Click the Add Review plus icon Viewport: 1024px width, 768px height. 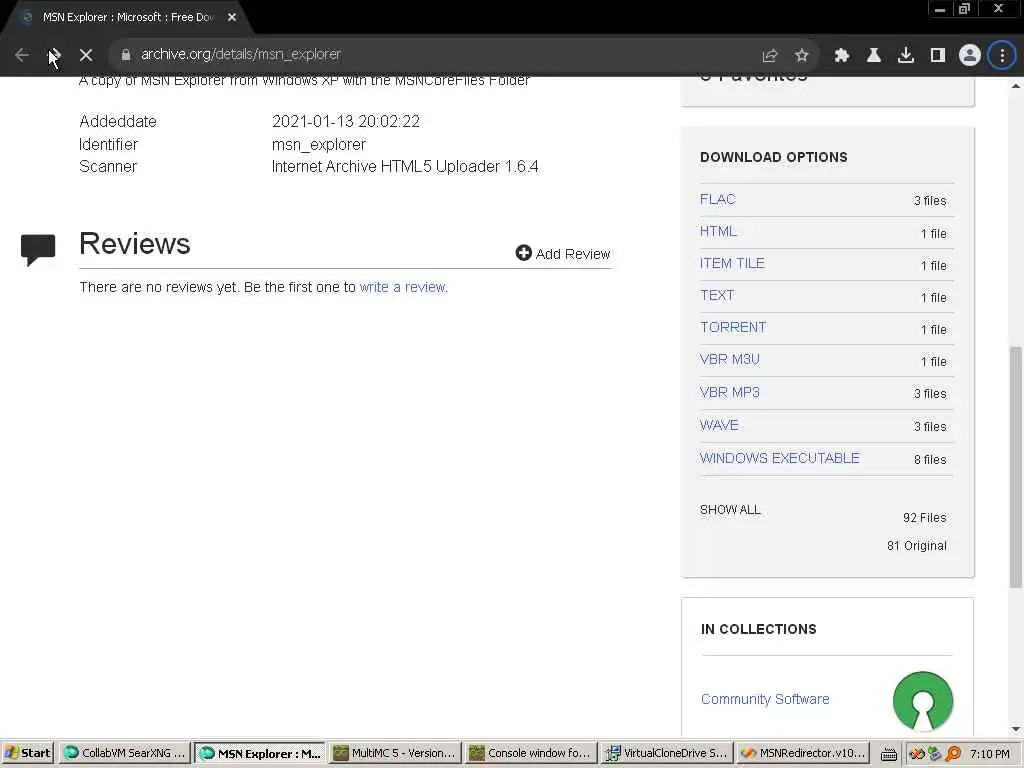coord(523,253)
